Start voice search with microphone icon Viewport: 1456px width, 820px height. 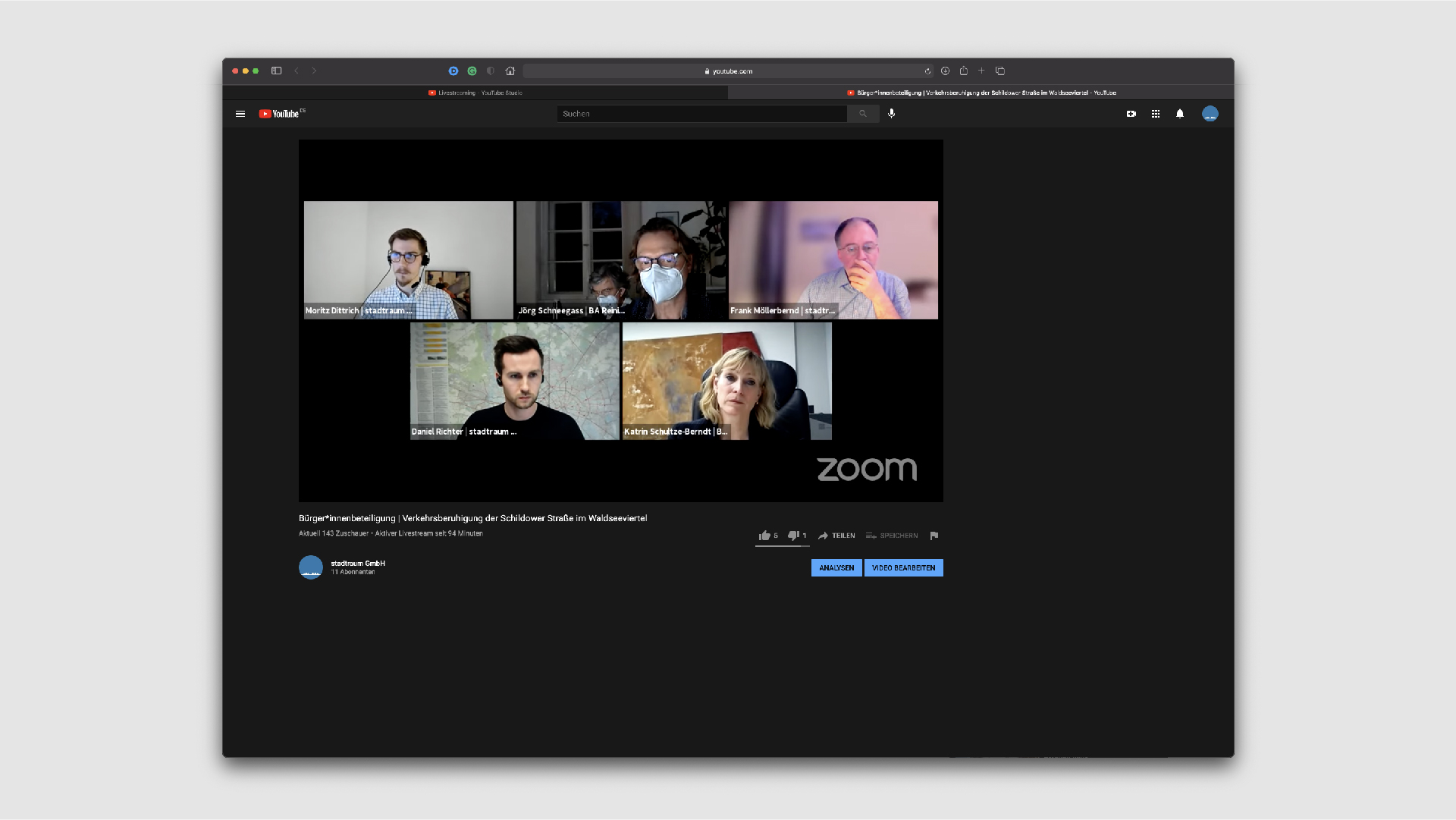[x=892, y=114]
